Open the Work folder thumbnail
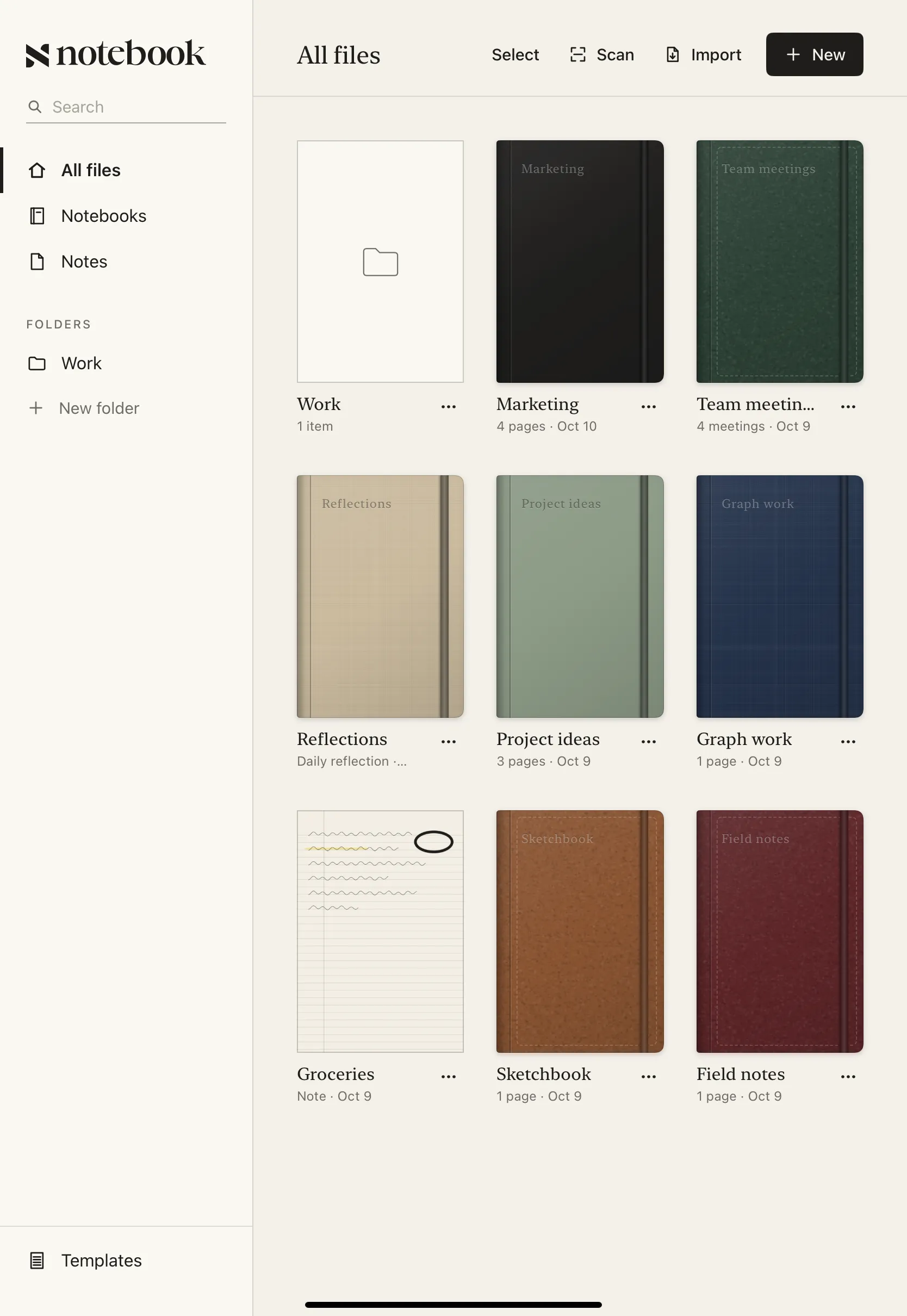907x1316 pixels. pyautogui.click(x=380, y=262)
